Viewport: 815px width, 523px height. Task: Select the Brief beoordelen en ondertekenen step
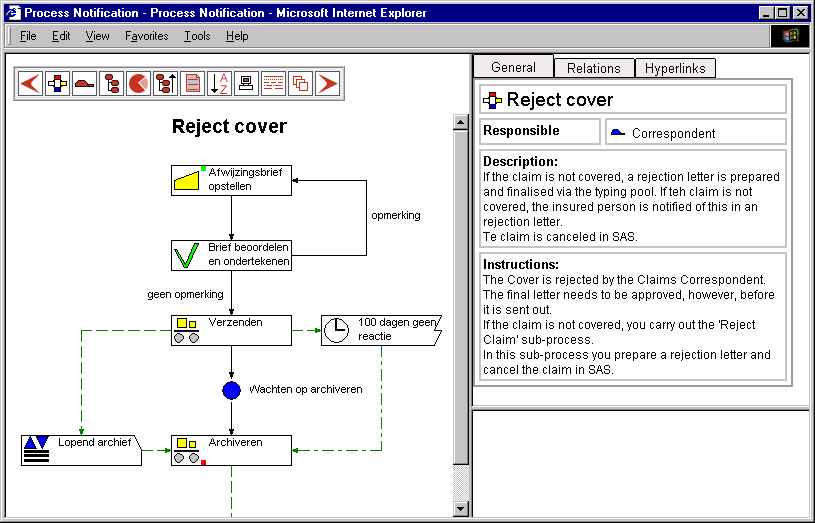pyautogui.click(x=231, y=255)
